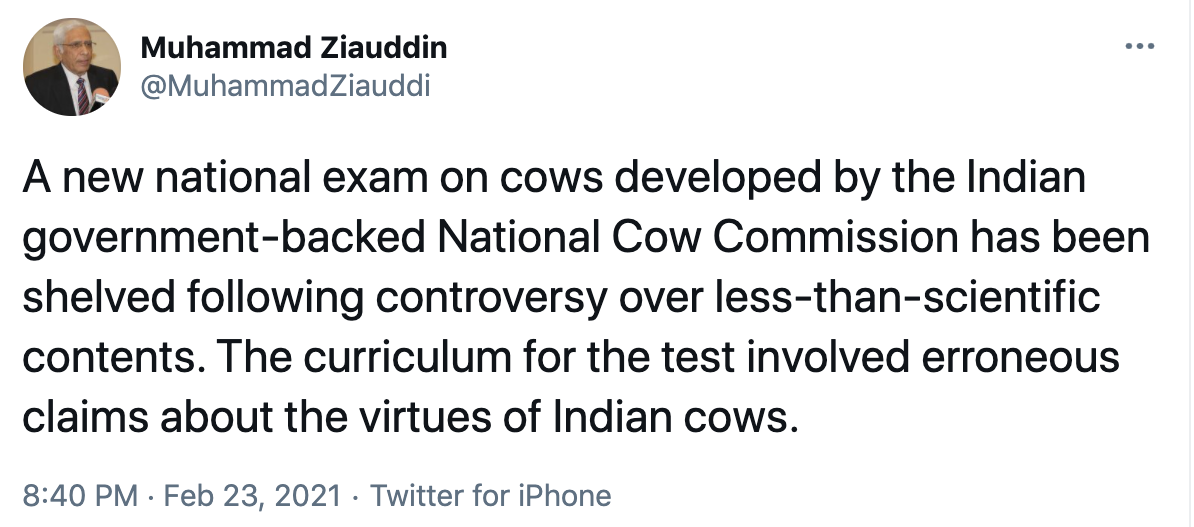Click Muhammad Ziauddin's profile photo
Image resolution: width=1194 pixels, height=527 pixels.
[x=72, y=67]
